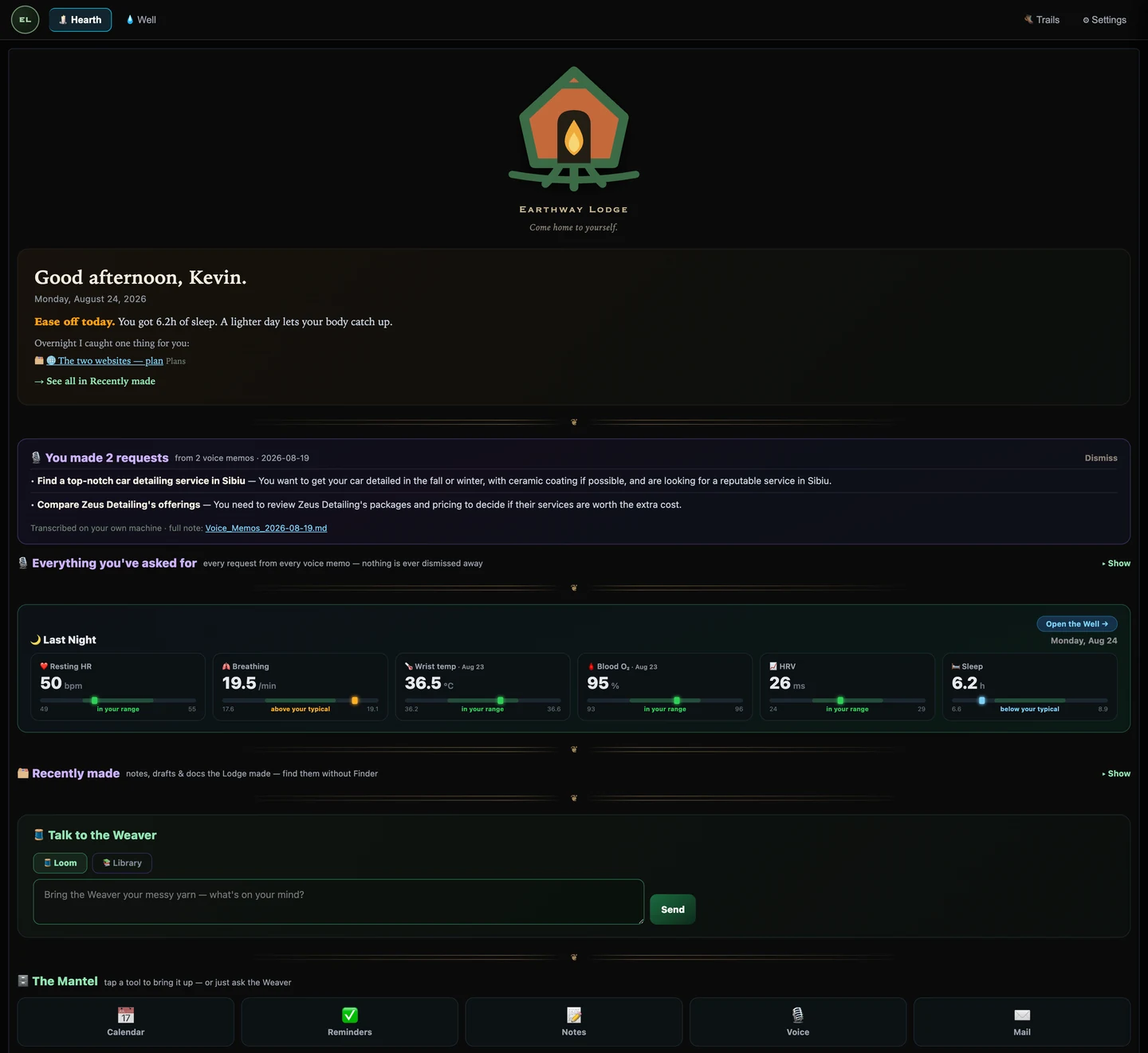This screenshot has width=1148, height=1053.
Task: Click the Resting HR heart icon
Action: pyautogui.click(x=44, y=666)
